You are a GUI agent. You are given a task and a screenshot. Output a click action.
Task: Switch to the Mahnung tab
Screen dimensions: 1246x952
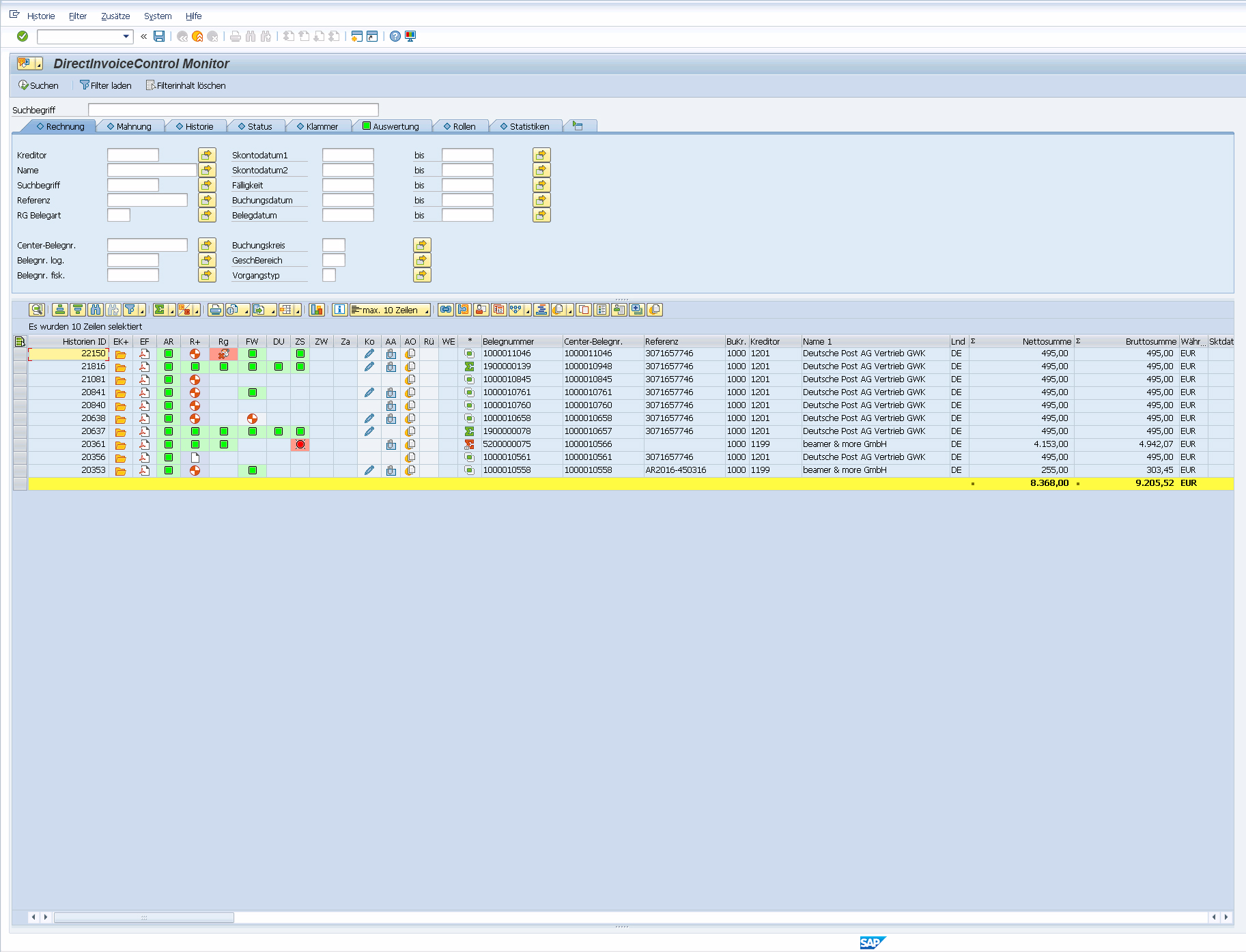(130, 126)
